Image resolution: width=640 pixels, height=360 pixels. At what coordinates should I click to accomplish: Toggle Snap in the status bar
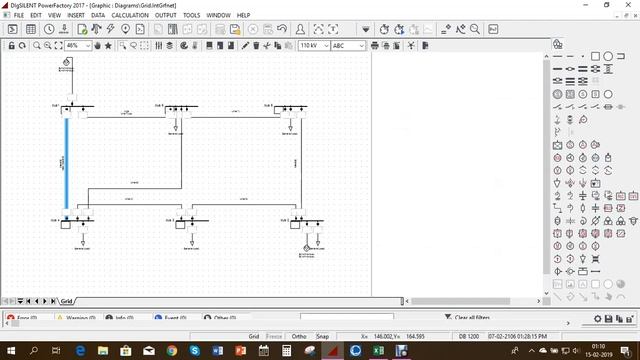coord(322,336)
